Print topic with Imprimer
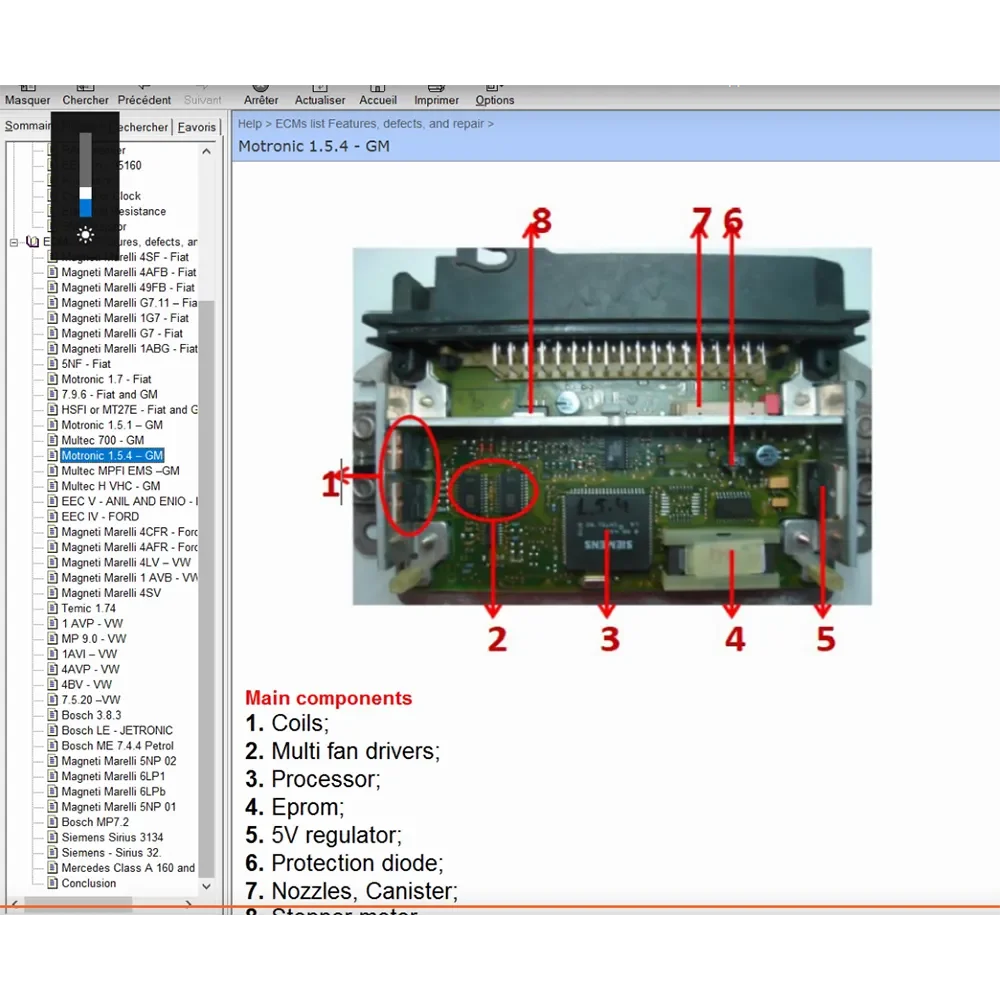 click(x=436, y=96)
